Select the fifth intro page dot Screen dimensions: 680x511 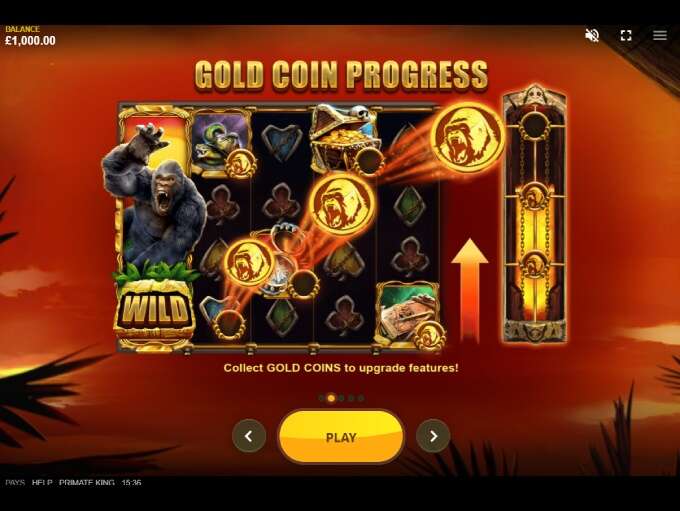coord(361,398)
